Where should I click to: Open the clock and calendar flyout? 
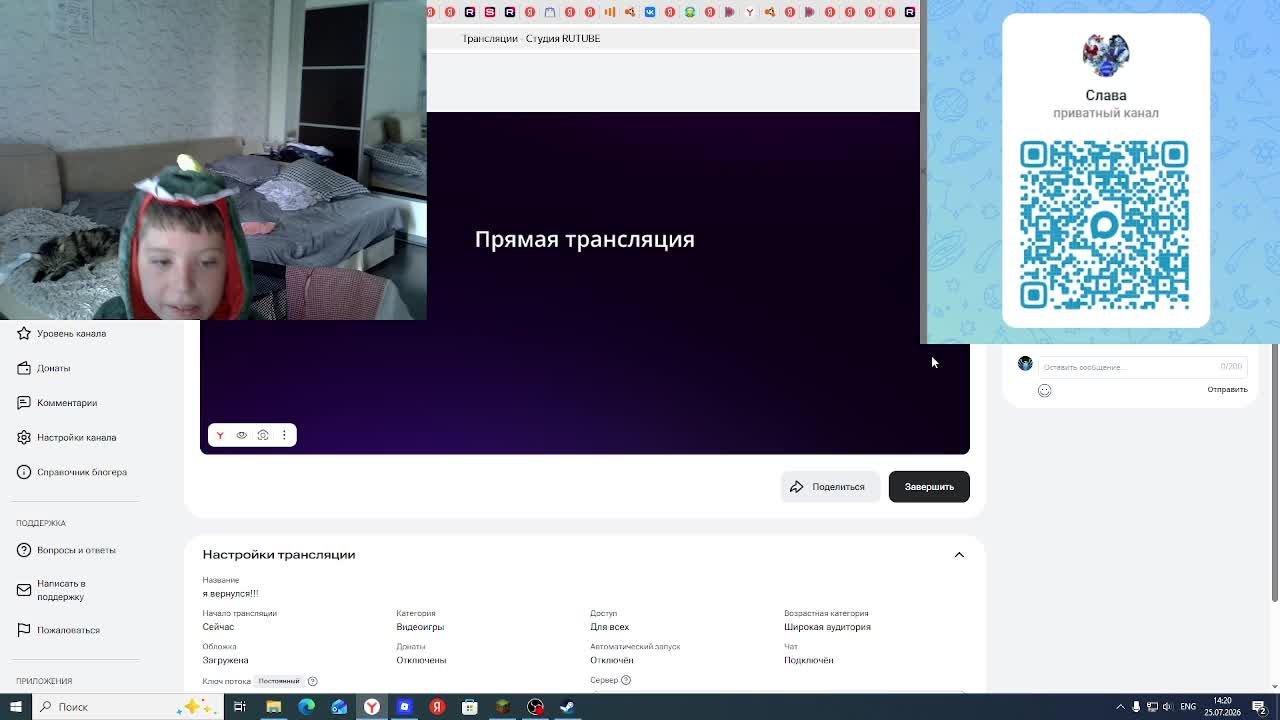1222,707
